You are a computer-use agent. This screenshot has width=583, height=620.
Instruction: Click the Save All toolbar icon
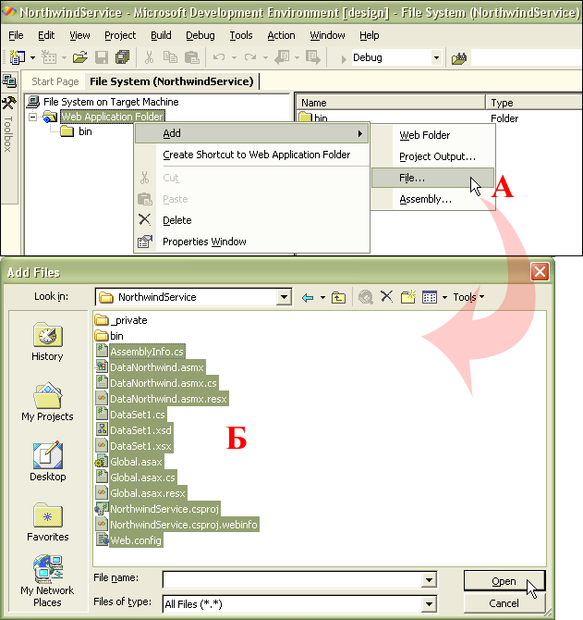point(123,58)
